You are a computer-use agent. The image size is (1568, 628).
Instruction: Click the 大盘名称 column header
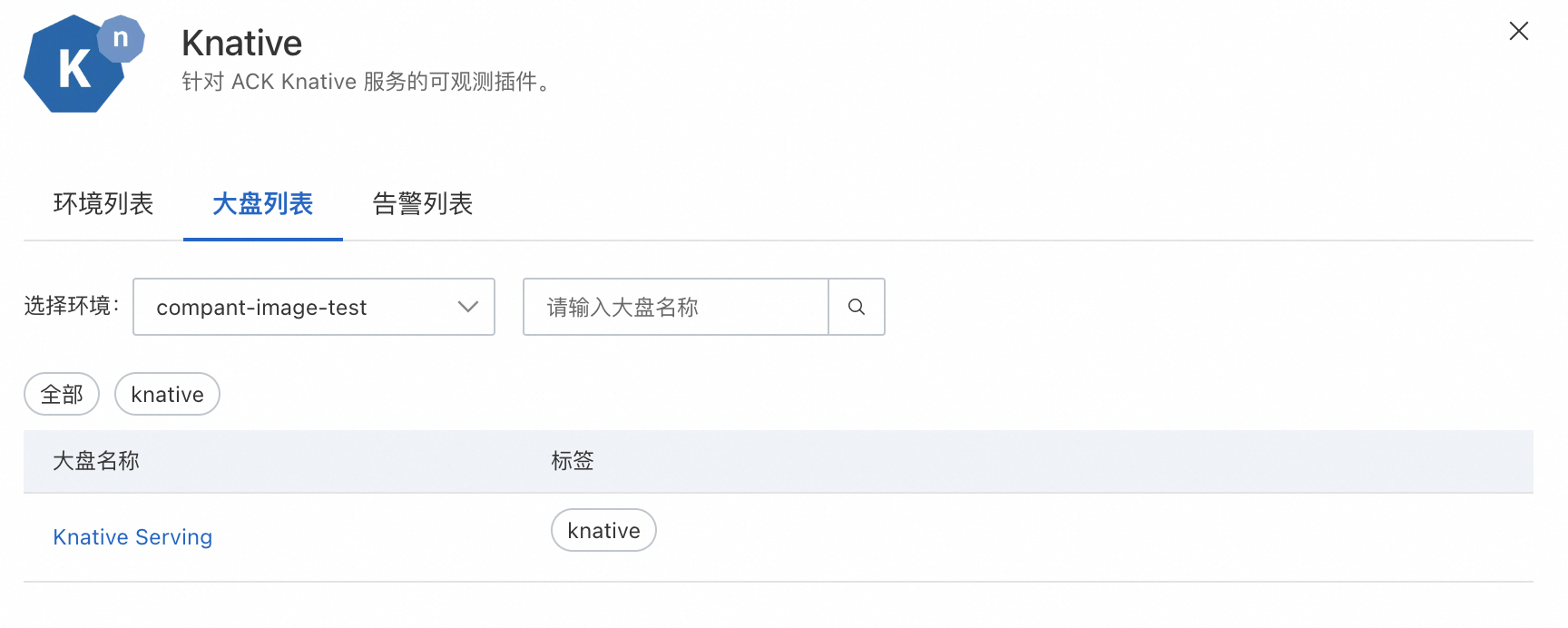[96, 461]
